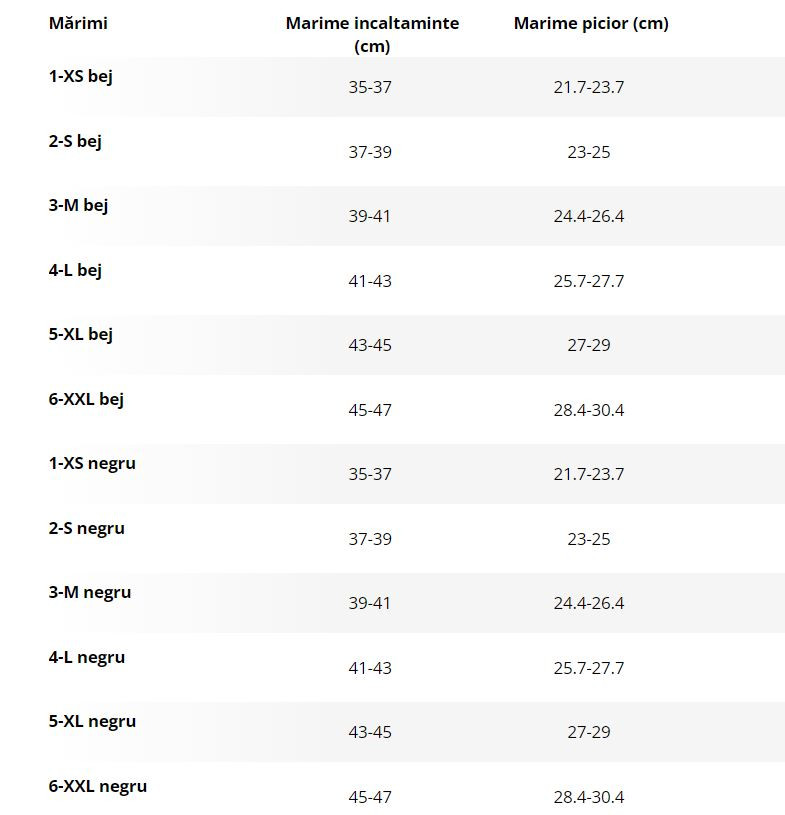Click the 27-29 foot size for 5-XL bej
785x815 pixels.
[x=588, y=345]
